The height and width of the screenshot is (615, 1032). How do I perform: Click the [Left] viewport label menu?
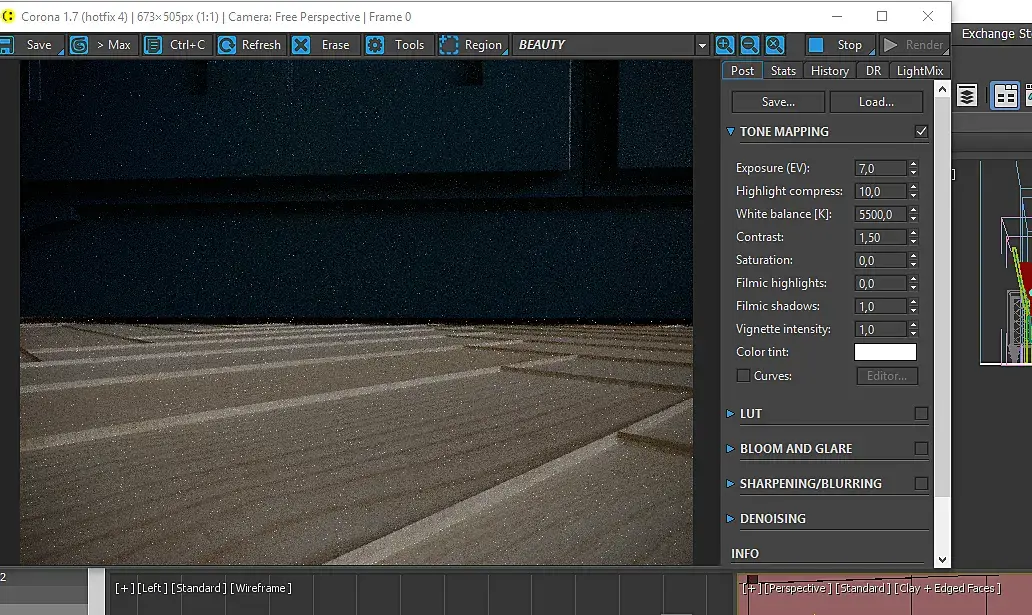point(152,588)
